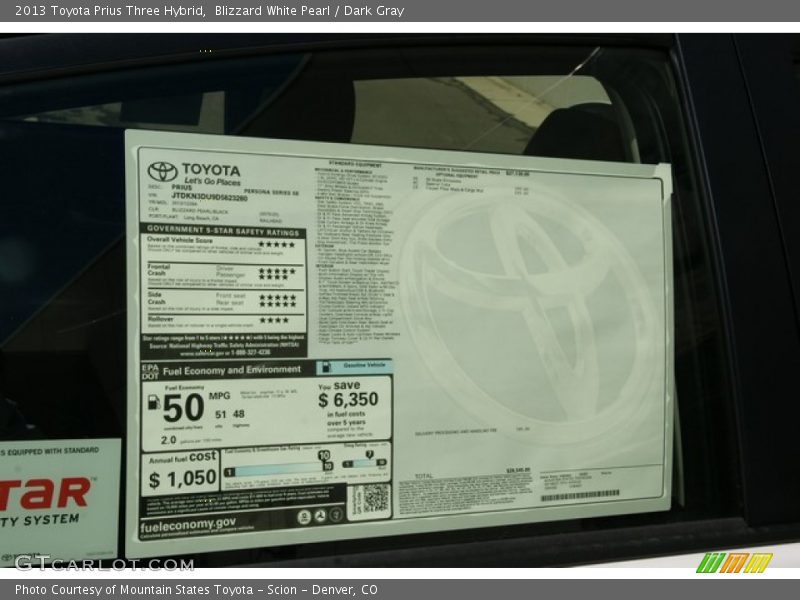Click the smog rating scale bar
Image resolution: width=800 pixels, height=600 pixels.
(x=364, y=463)
